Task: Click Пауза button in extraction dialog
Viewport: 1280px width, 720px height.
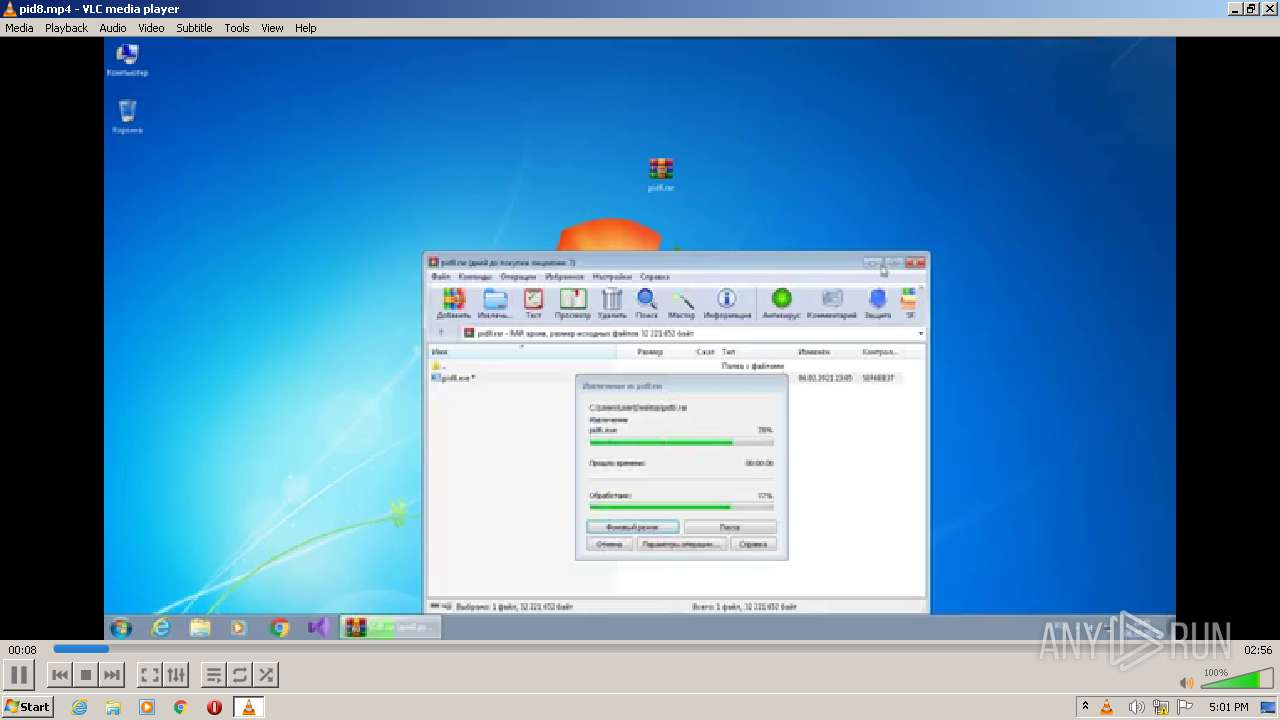Action: coord(730,527)
